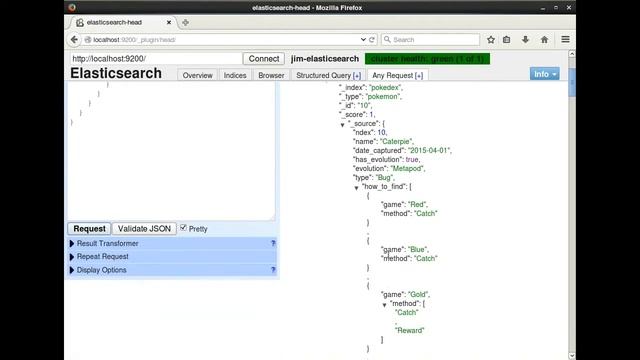Reload the page with the refresh icon
Image resolution: width=640 pixels, height=360 pixels.
point(372,40)
